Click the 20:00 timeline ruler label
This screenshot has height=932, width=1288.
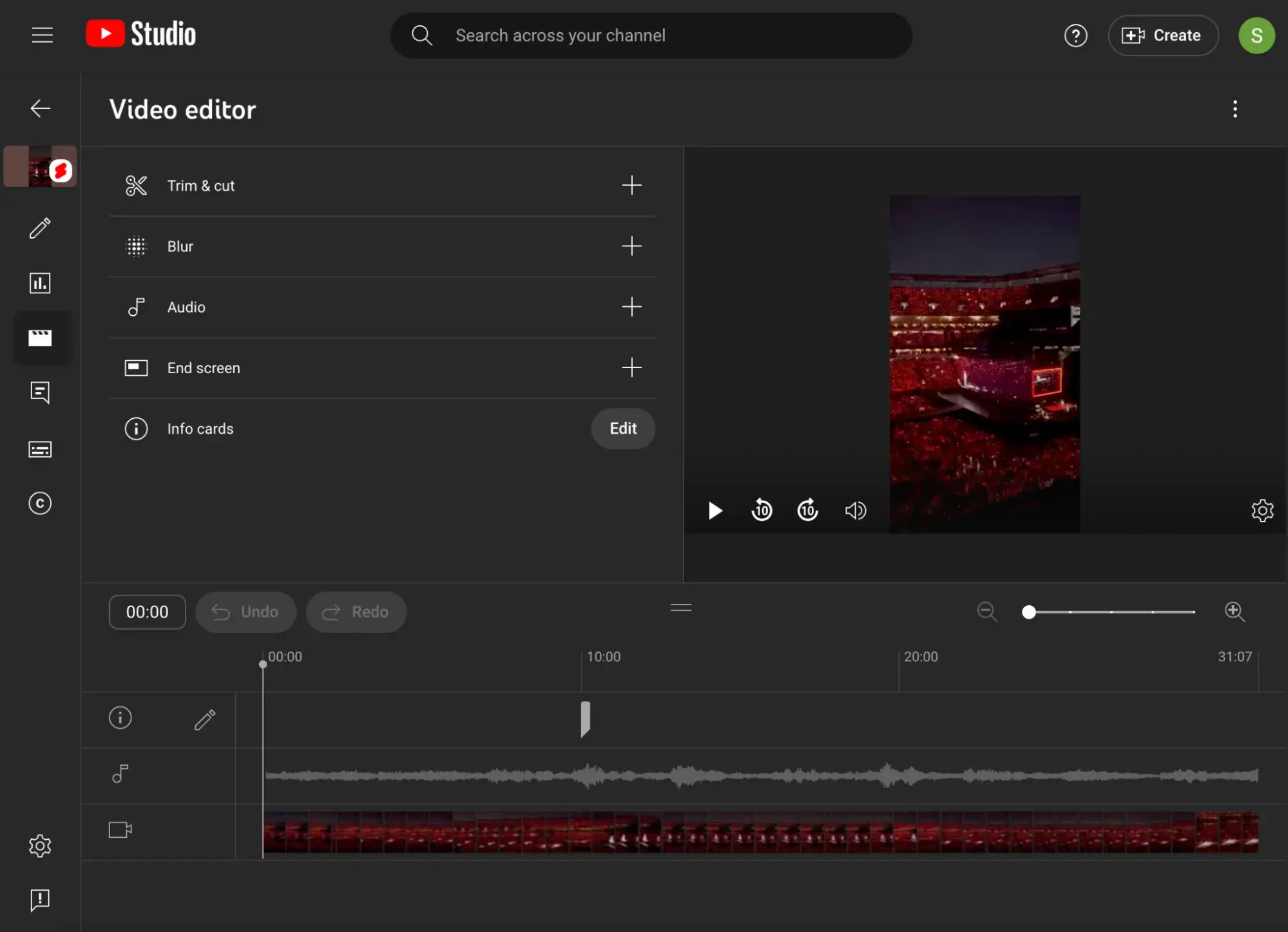point(921,657)
